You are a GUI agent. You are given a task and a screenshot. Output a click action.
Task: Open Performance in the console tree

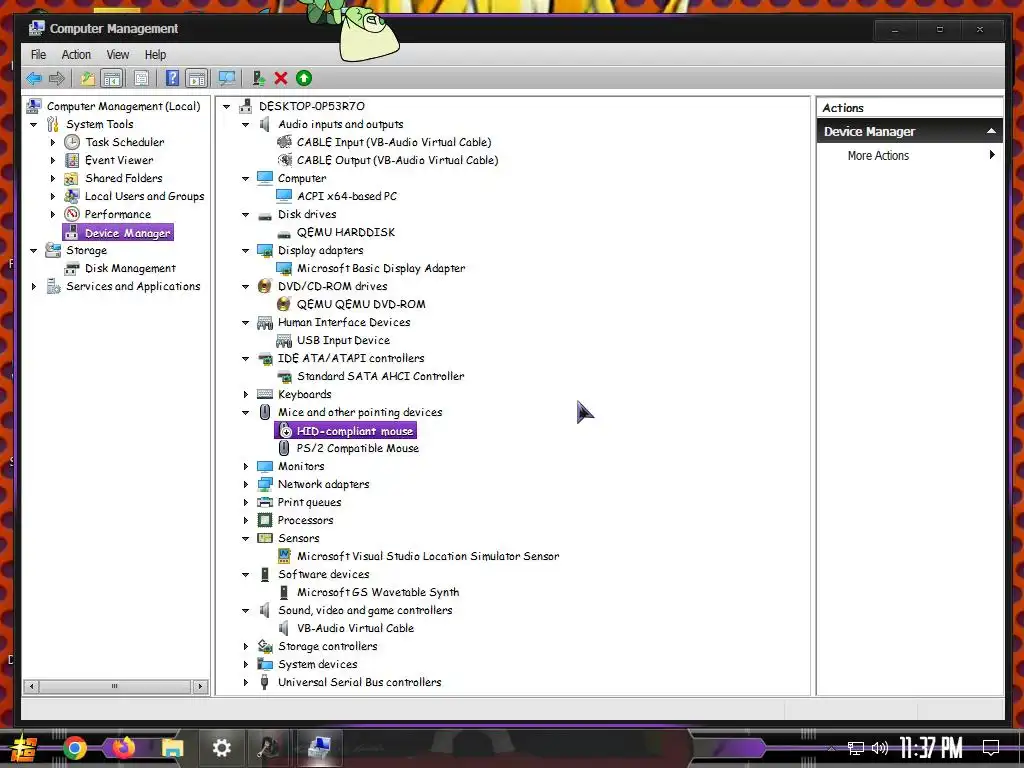(x=118, y=214)
